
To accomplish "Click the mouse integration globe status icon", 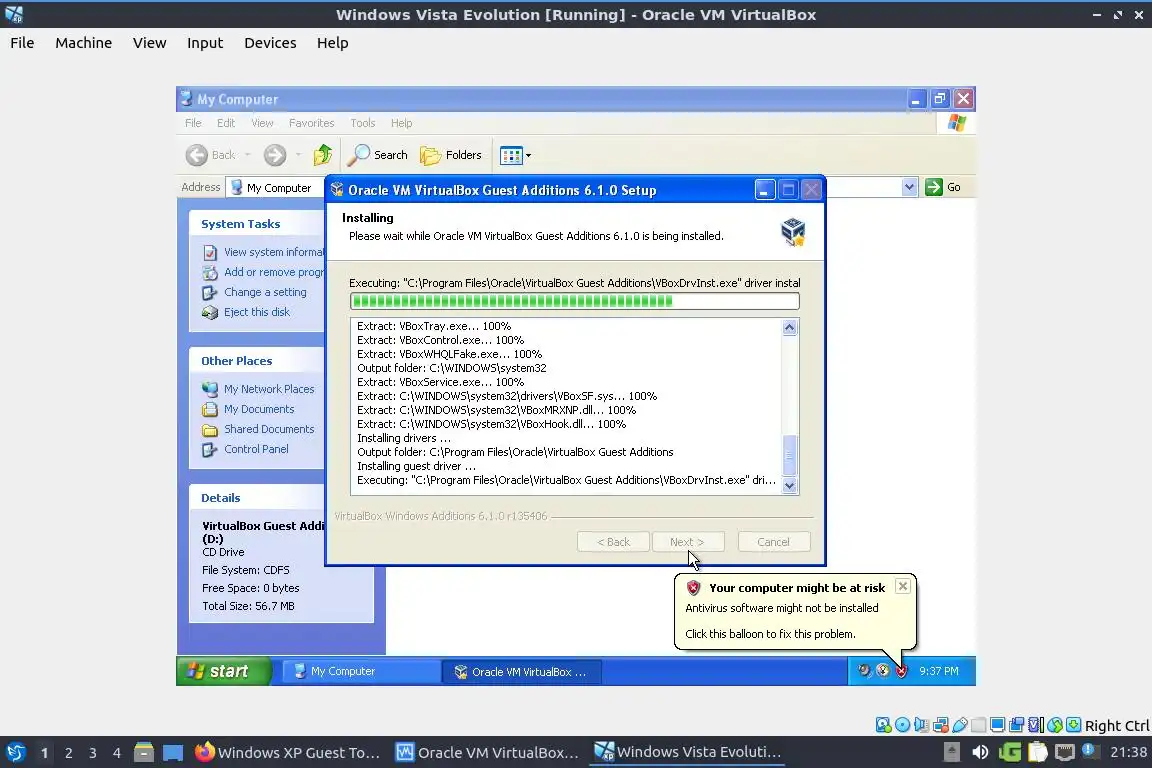I will coord(1055,725).
